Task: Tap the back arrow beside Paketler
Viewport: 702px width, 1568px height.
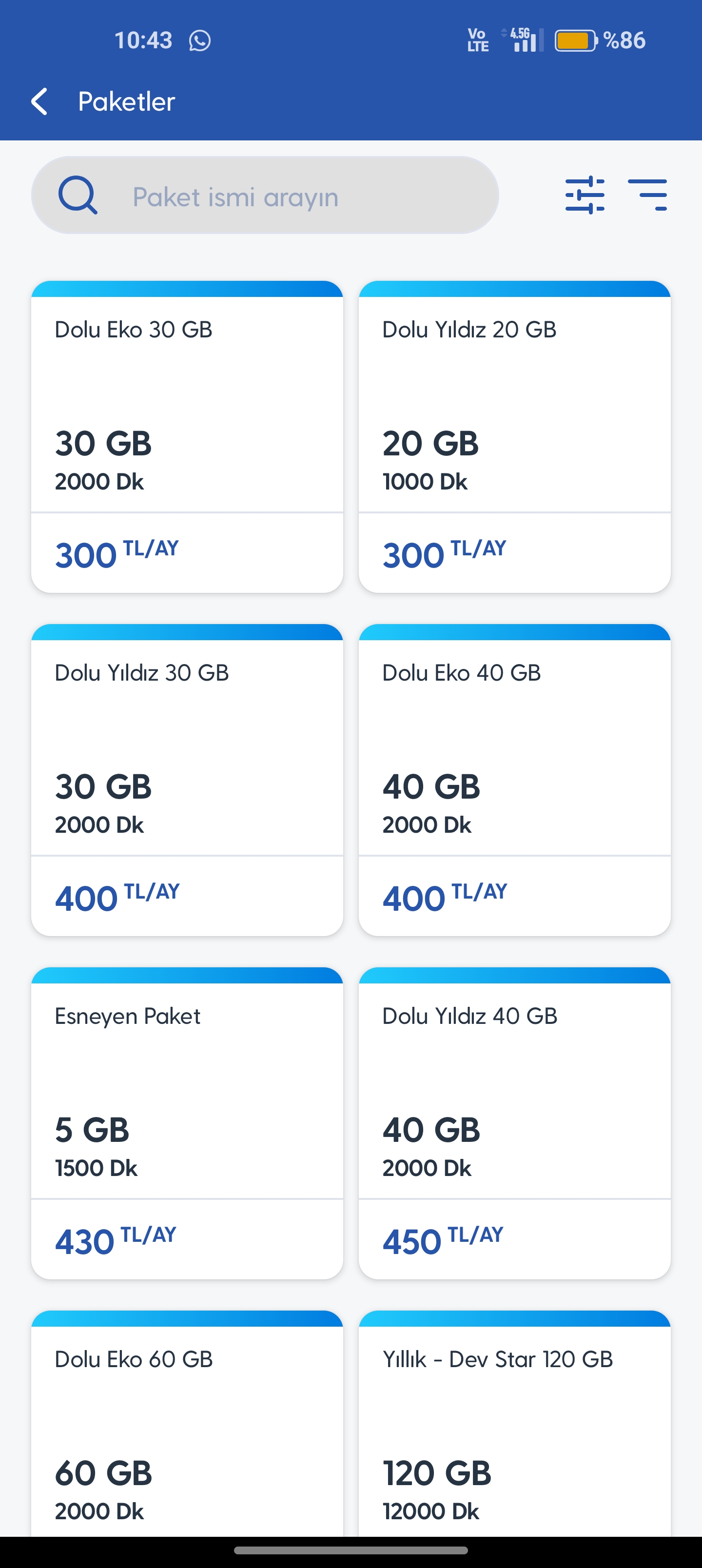Action: pyautogui.click(x=39, y=101)
